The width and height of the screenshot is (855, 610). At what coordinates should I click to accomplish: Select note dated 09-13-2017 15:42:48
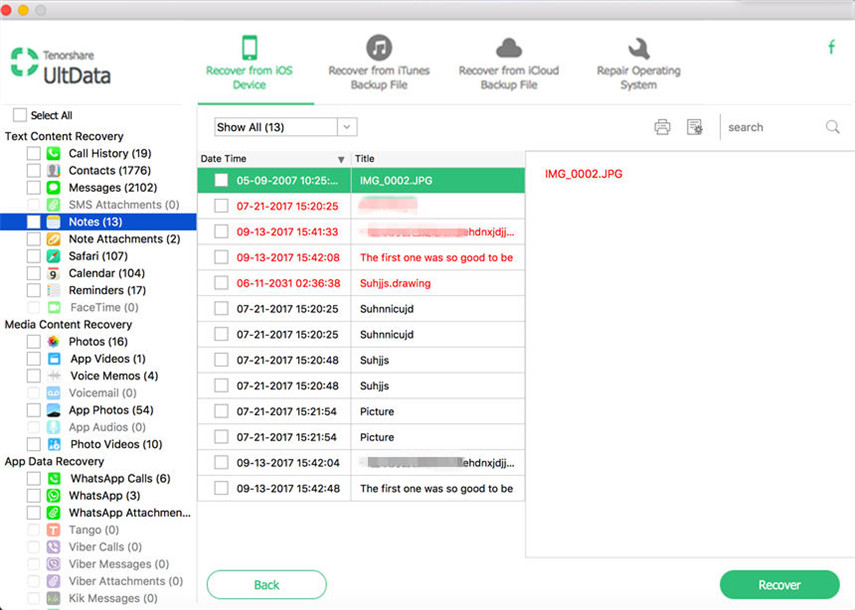[x=361, y=488]
